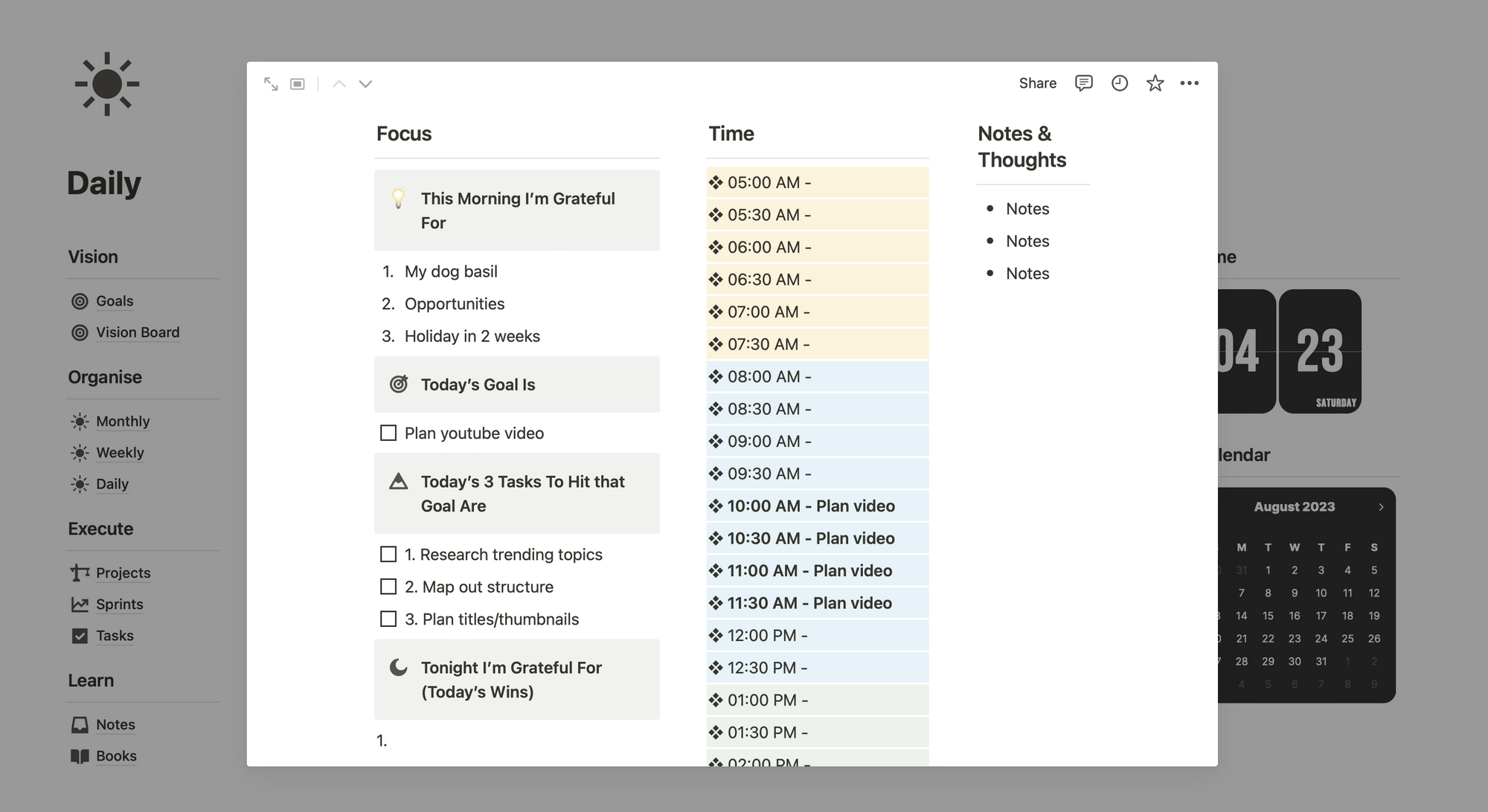The image size is (1488, 812).
Task: Open Sprints in Execute section
Action: pyautogui.click(x=119, y=604)
